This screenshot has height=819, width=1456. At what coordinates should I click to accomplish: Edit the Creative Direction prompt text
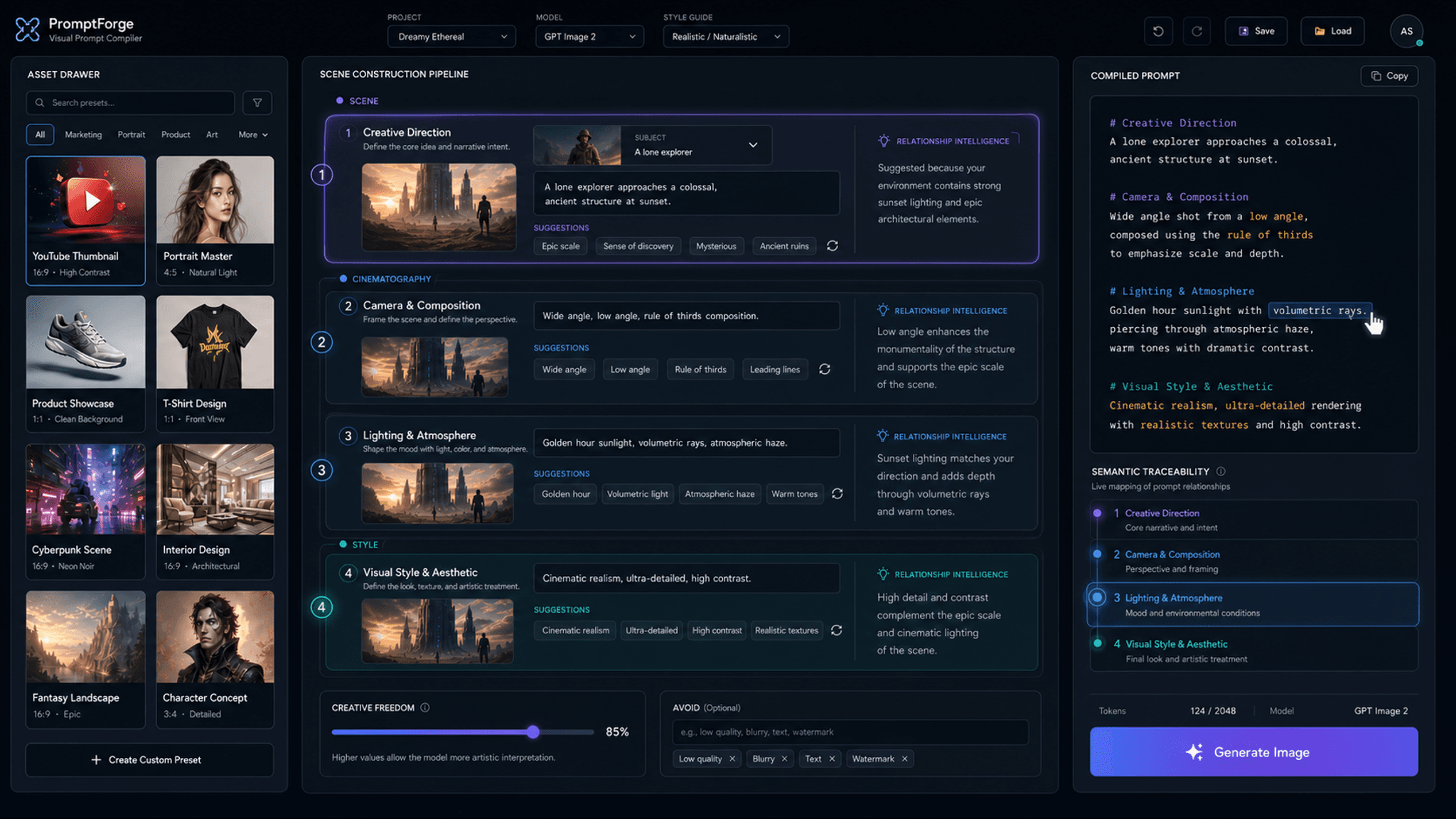click(x=687, y=193)
